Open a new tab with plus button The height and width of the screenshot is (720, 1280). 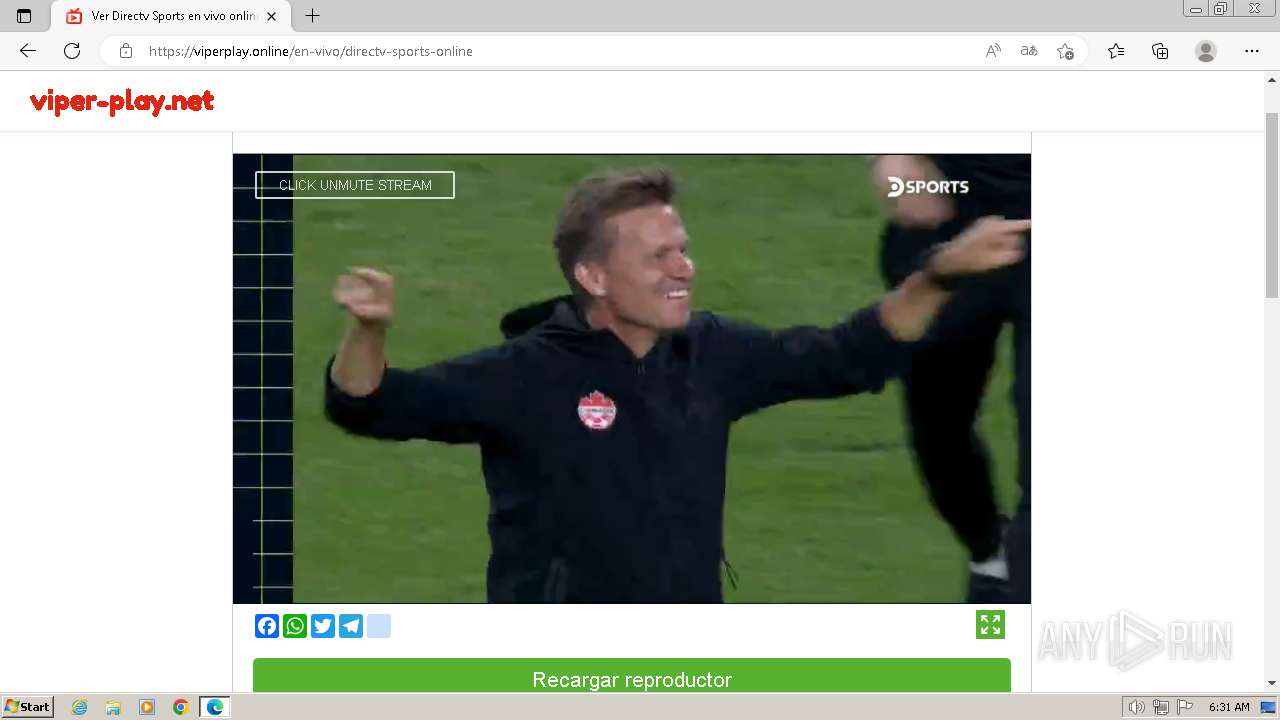[313, 16]
